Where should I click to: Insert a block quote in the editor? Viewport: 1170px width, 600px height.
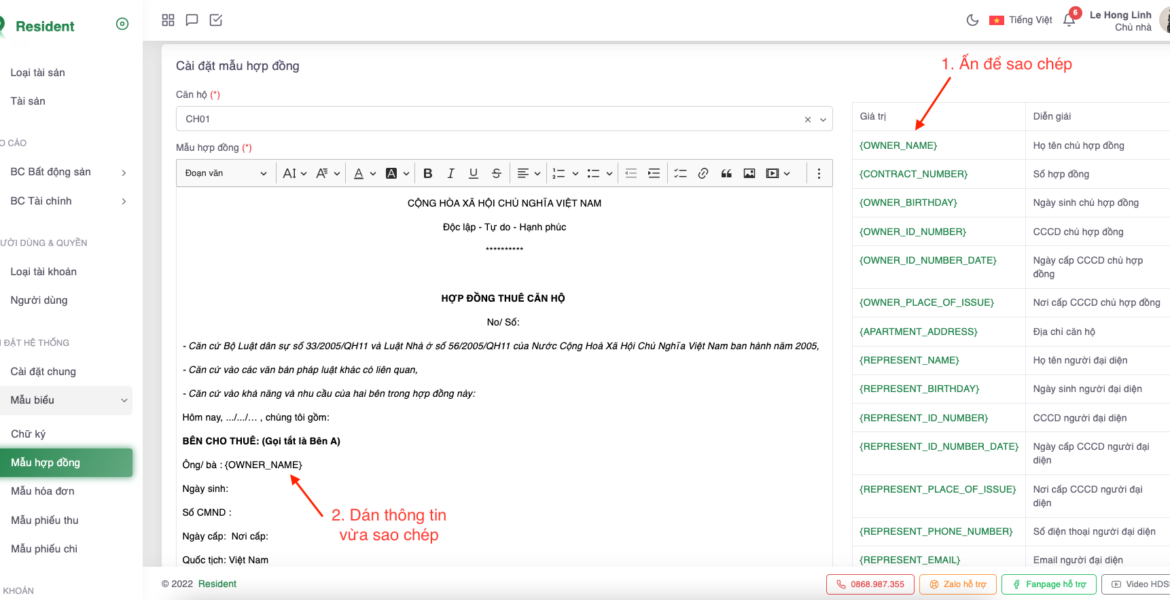726,173
